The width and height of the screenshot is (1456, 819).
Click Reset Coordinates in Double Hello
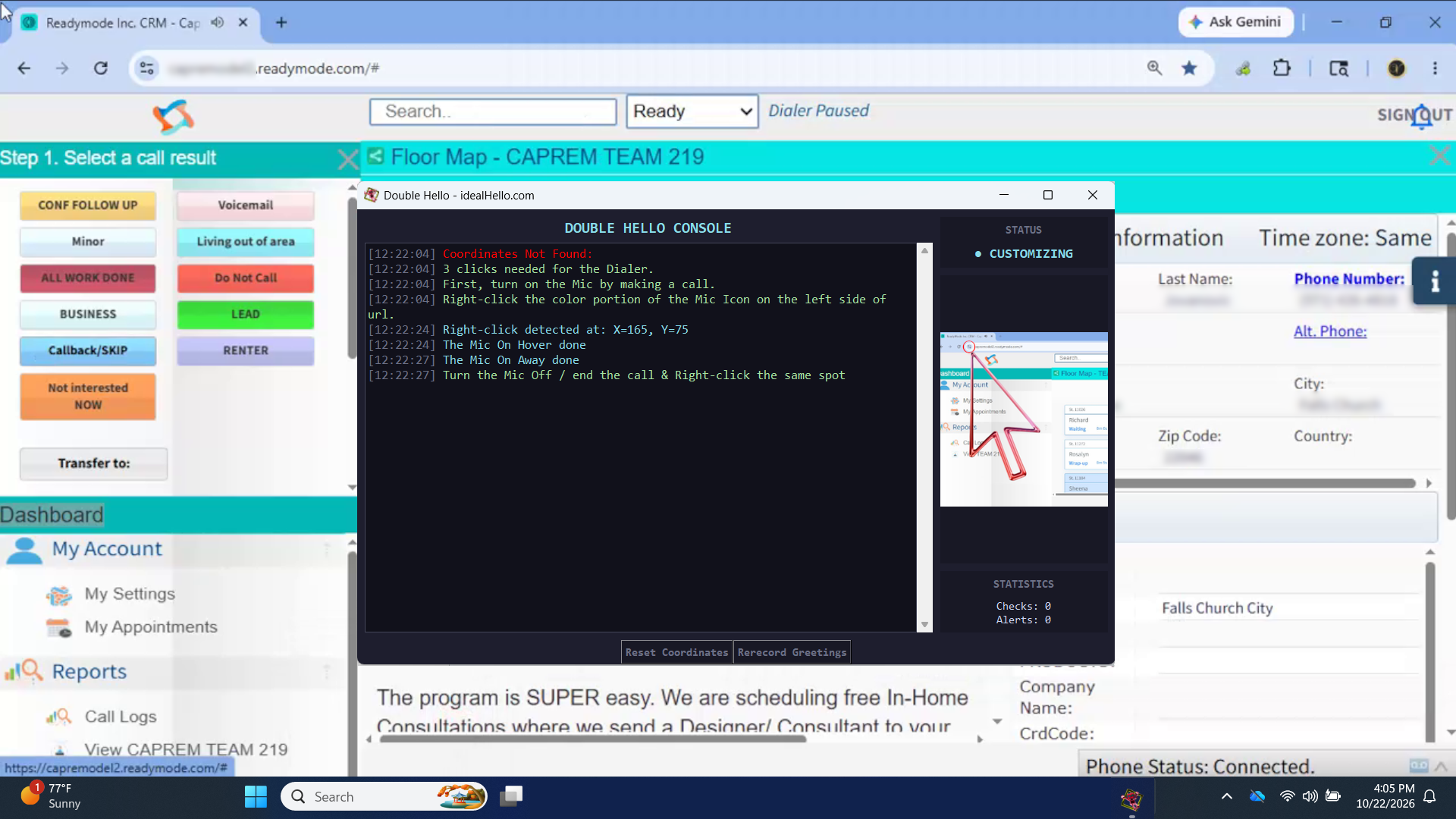coord(676,652)
